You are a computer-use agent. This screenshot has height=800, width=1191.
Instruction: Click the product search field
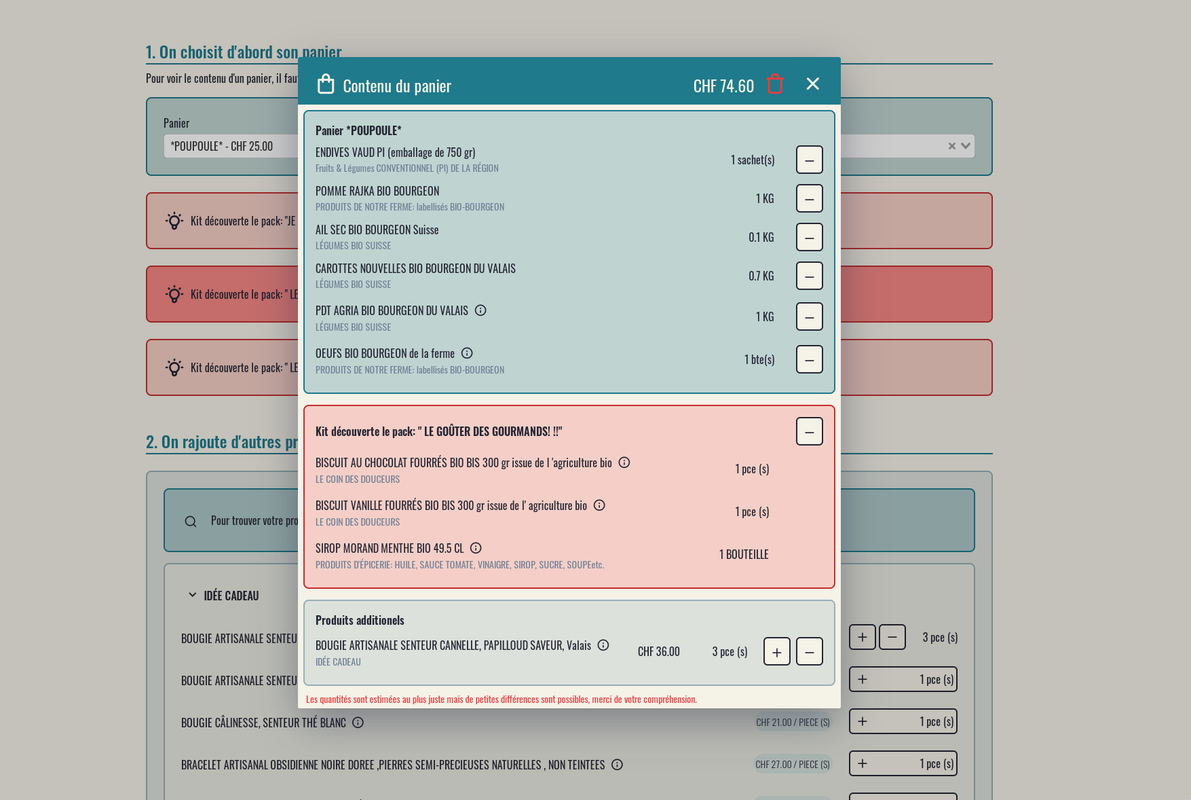coord(250,521)
